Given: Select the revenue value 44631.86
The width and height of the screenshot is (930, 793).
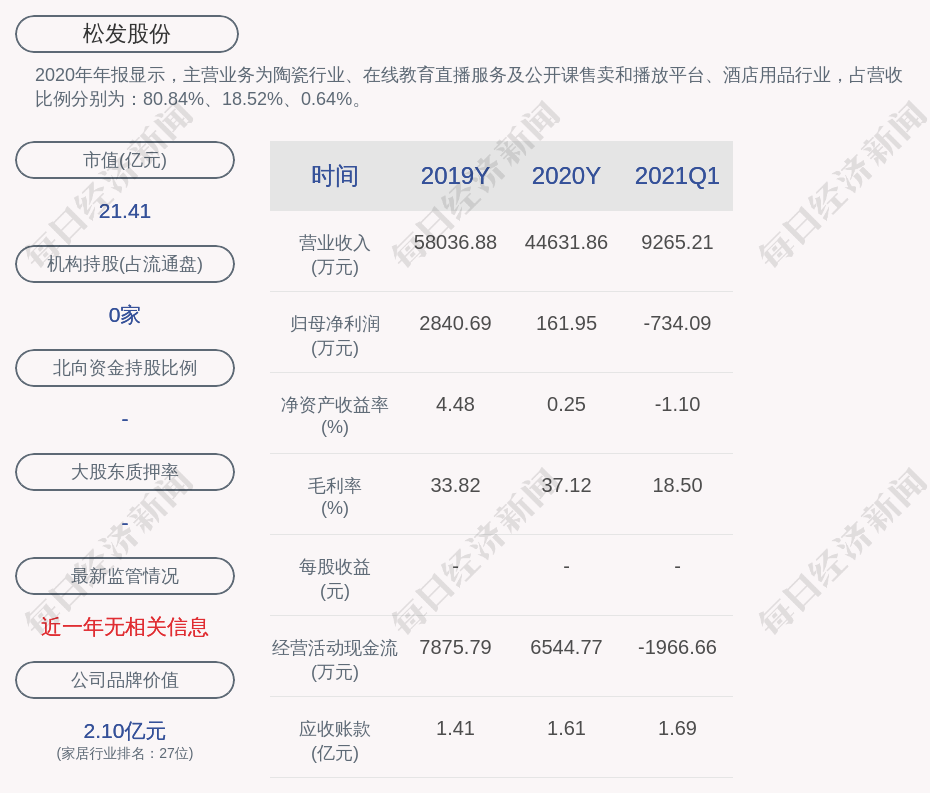Looking at the screenshot, I should 566,243.
